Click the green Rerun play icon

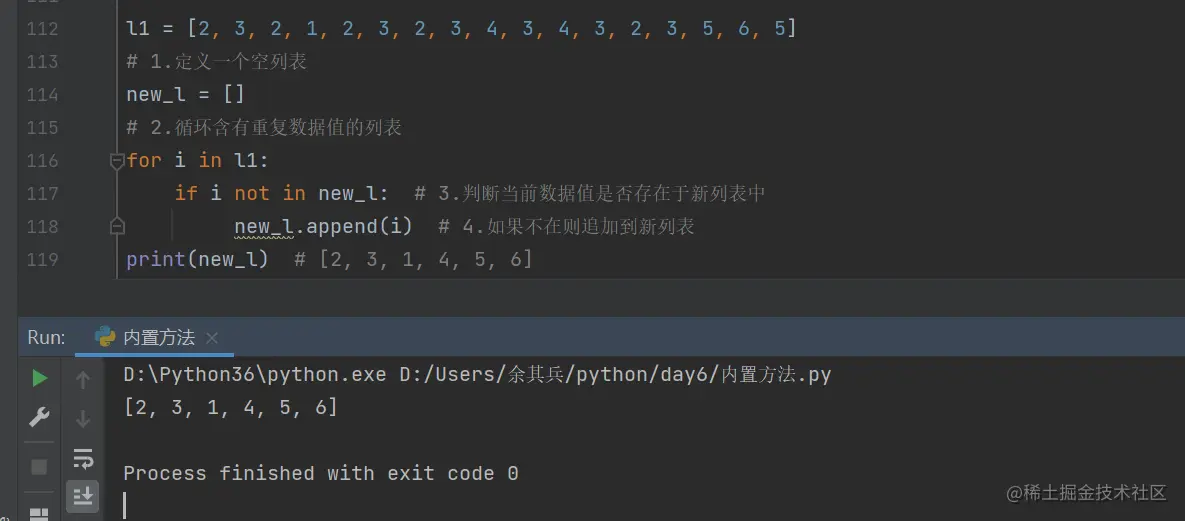39,378
